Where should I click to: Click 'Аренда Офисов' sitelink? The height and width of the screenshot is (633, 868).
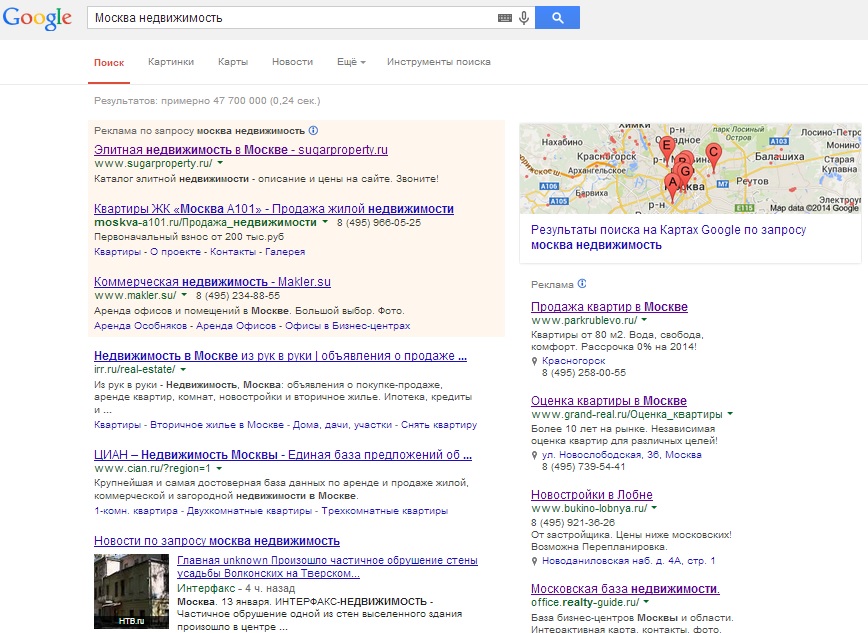pyautogui.click(x=236, y=326)
